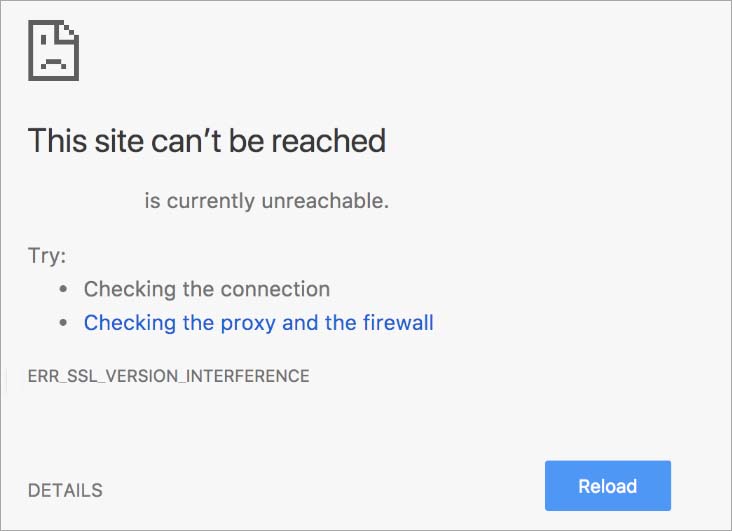Click the bullet beside the proxy and firewall link
This screenshot has width=732, height=531.
coord(64,323)
